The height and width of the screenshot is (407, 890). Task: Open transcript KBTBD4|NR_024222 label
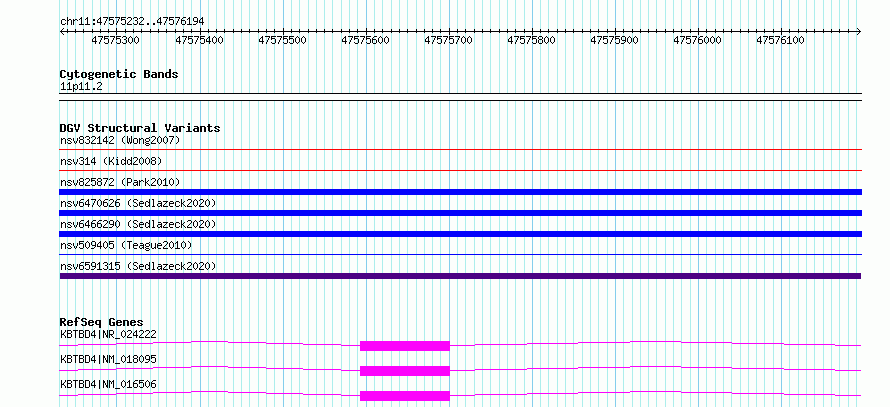[x=108, y=334]
